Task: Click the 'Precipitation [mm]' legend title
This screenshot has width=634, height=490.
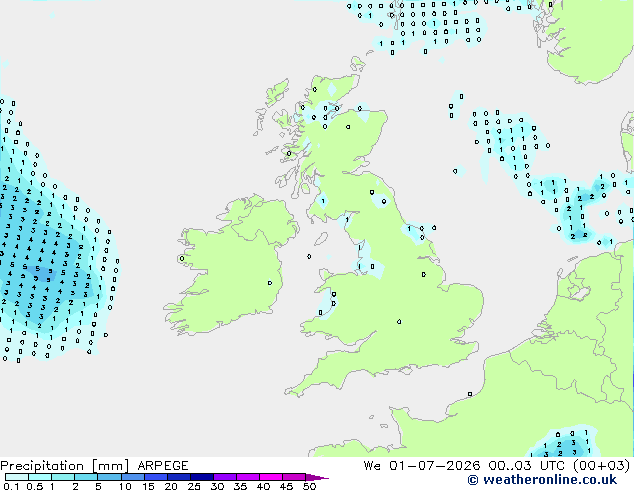Action: pos(65,466)
